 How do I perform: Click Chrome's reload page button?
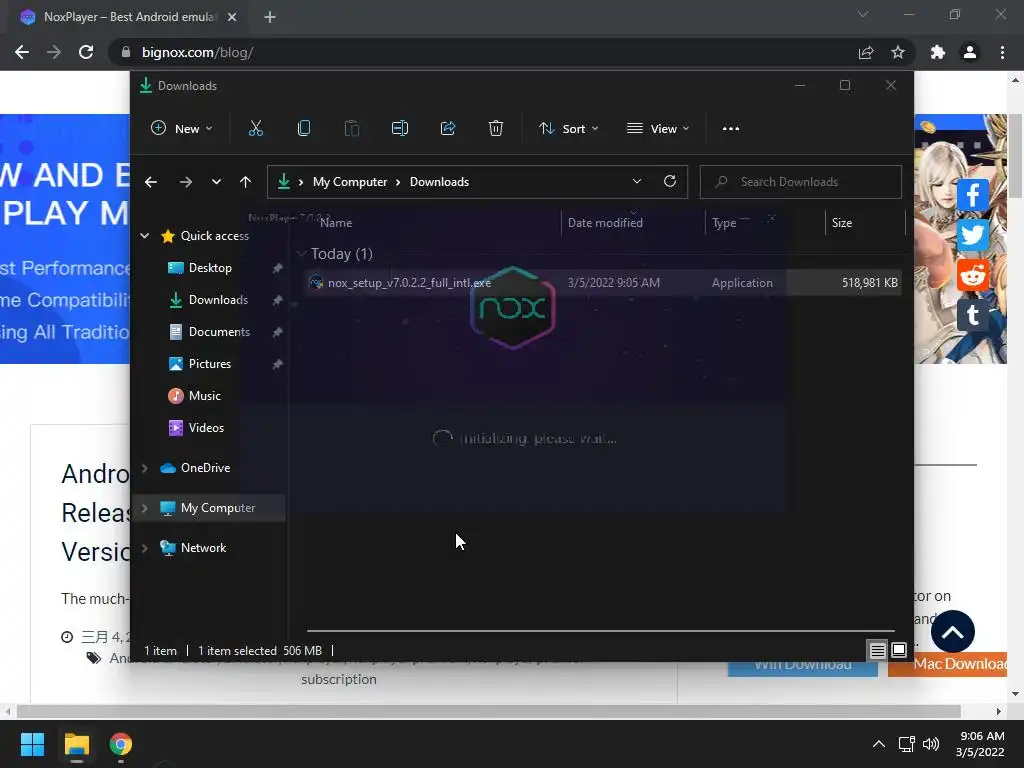coord(86,52)
